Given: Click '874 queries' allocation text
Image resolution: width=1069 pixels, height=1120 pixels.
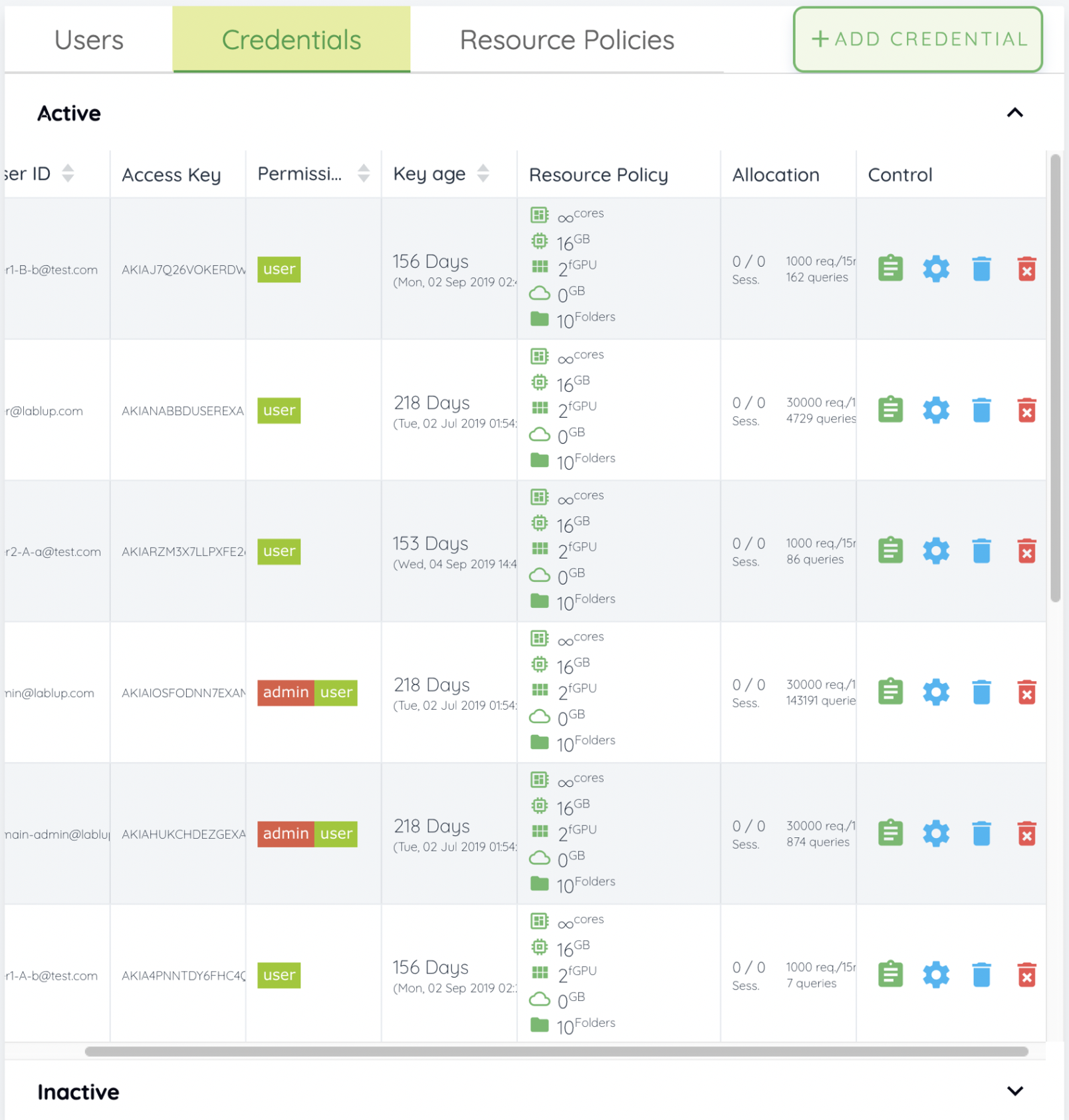Looking at the screenshot, I should tap(818, 841).
